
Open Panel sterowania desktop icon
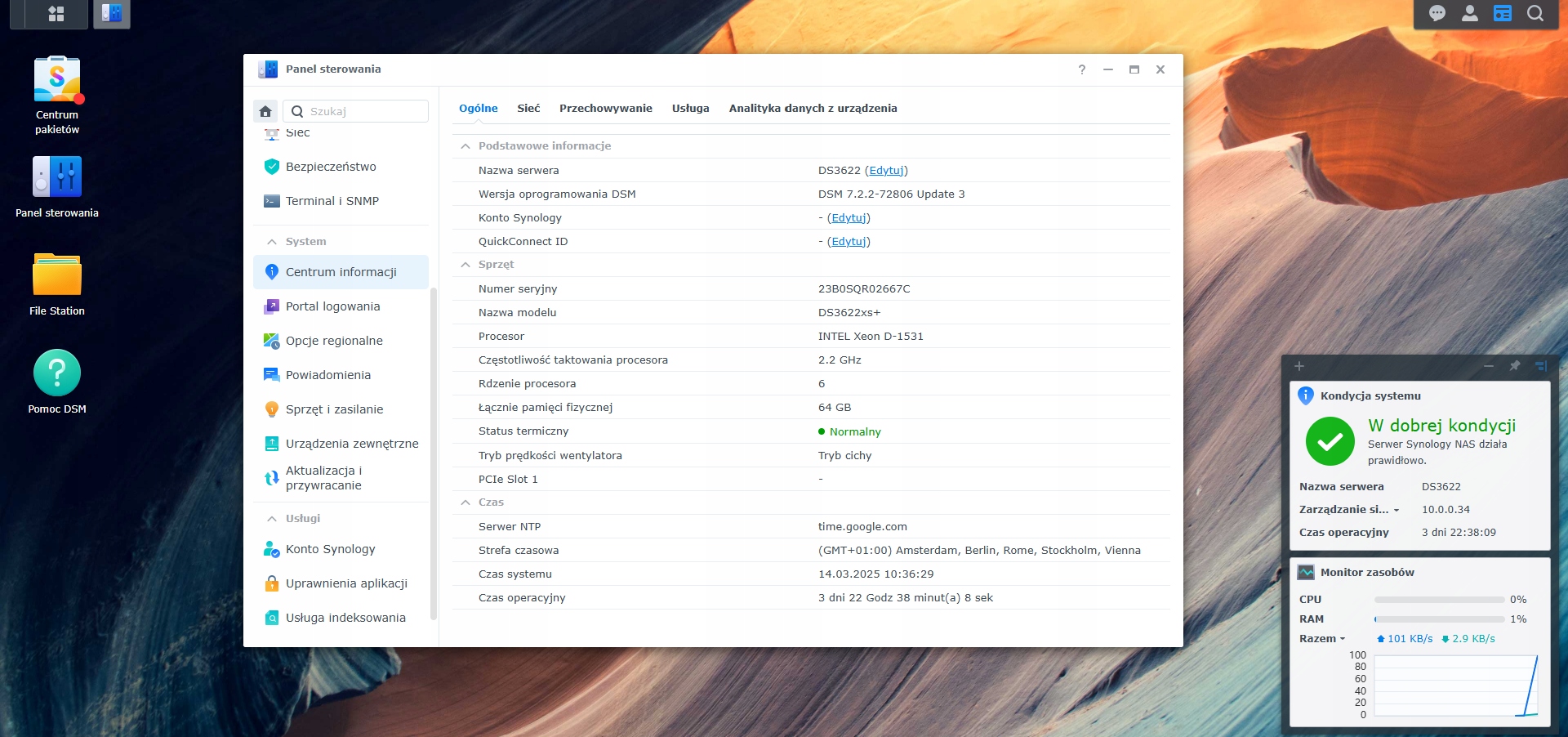pyautogui.click(x=57, y=187)
